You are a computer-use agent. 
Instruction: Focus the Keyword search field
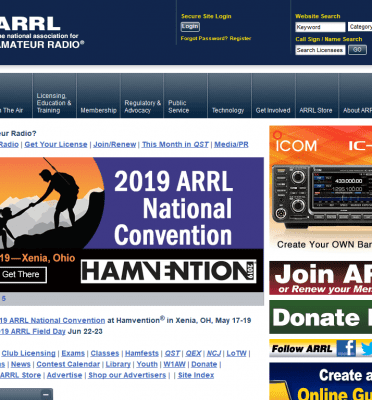click(x=320, y=27)
